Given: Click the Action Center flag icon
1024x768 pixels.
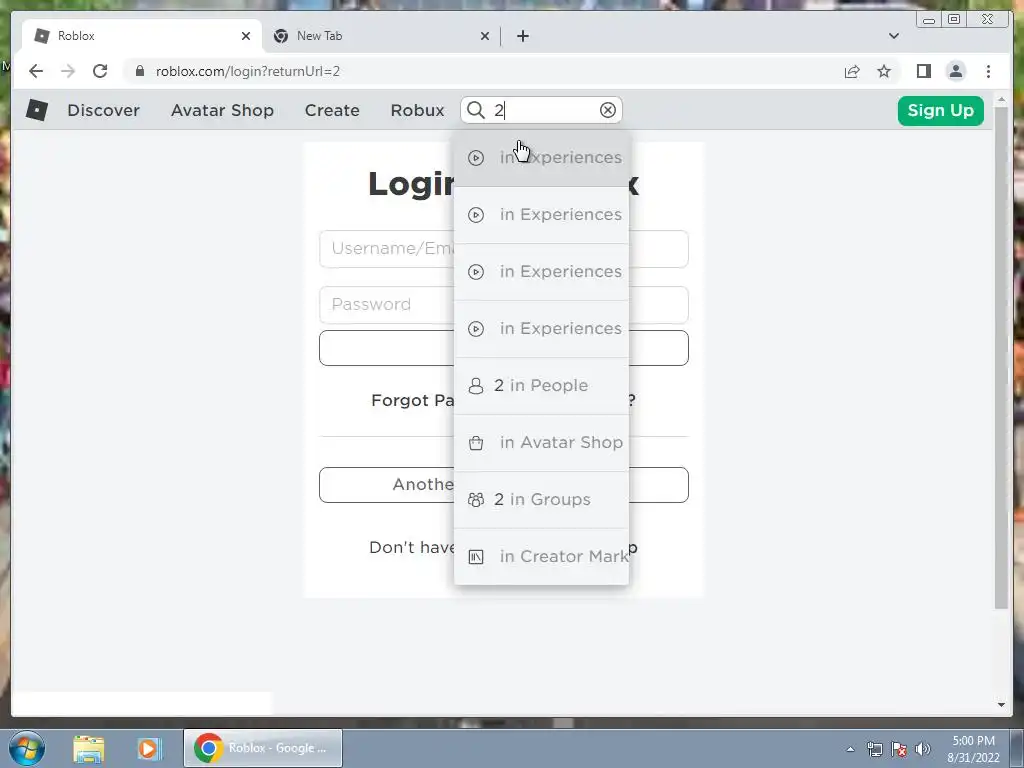Looking at the screenshot, I should pyautogui.click(x=899, y=748).
